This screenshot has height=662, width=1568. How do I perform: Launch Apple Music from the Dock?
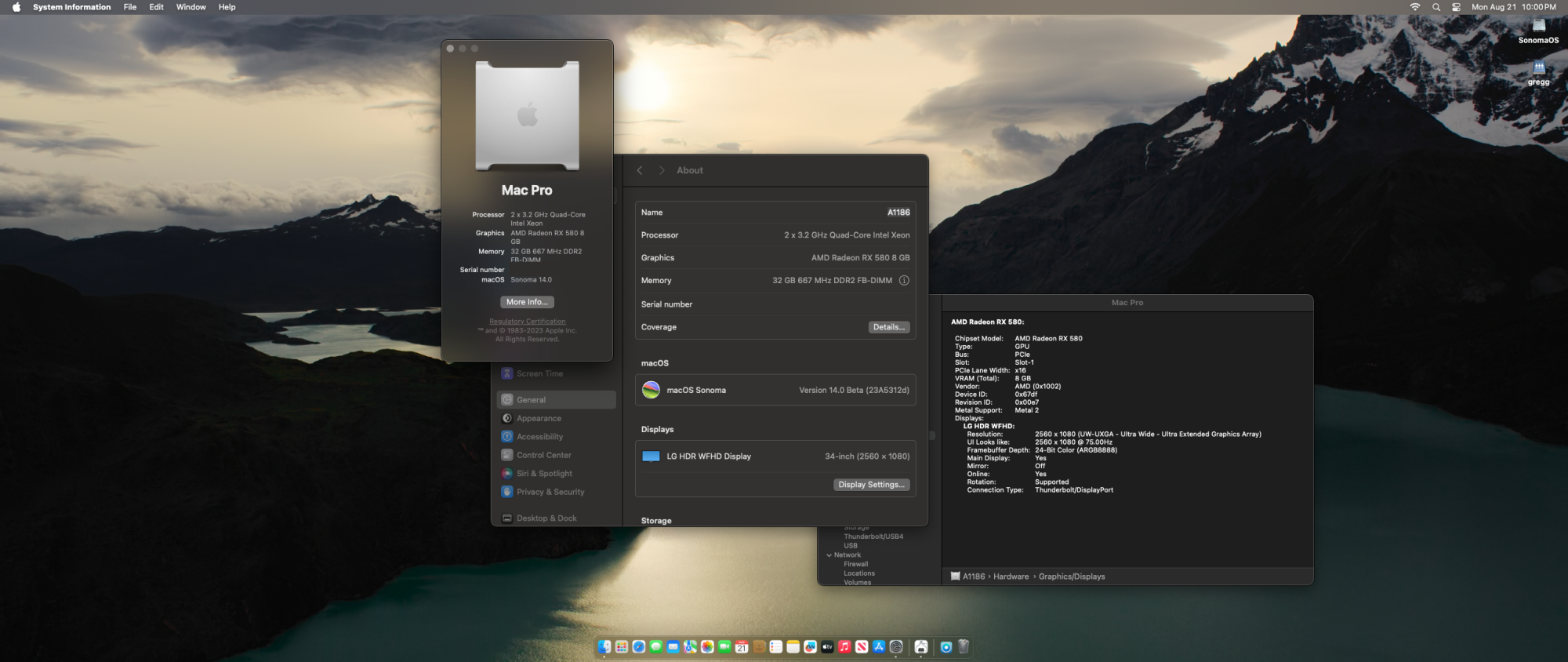pyautogui.click(x=844, y=647)
